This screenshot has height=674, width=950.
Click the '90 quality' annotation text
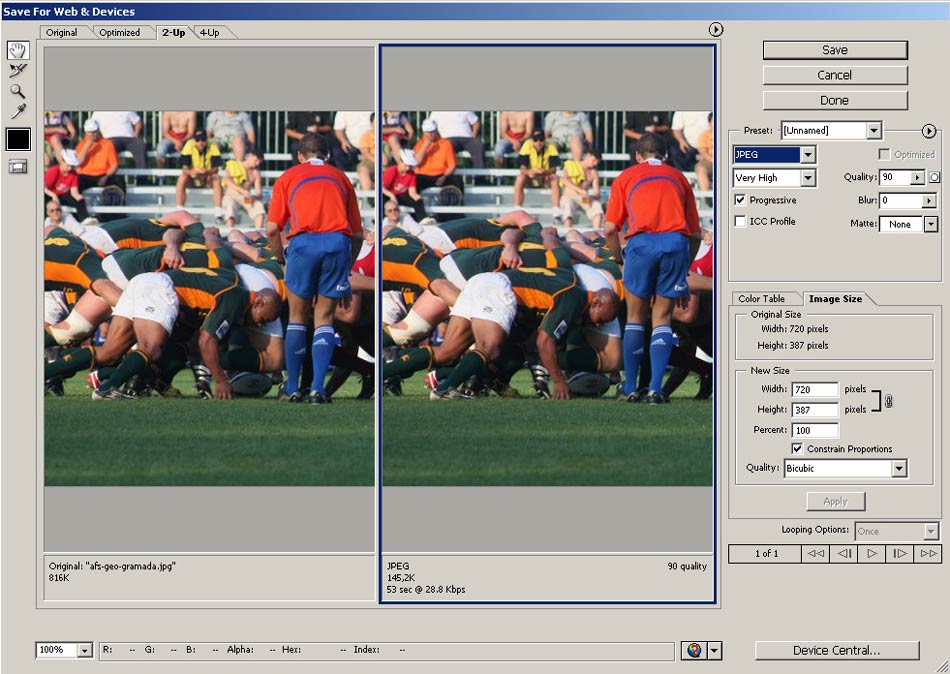(x=687, y=566)
